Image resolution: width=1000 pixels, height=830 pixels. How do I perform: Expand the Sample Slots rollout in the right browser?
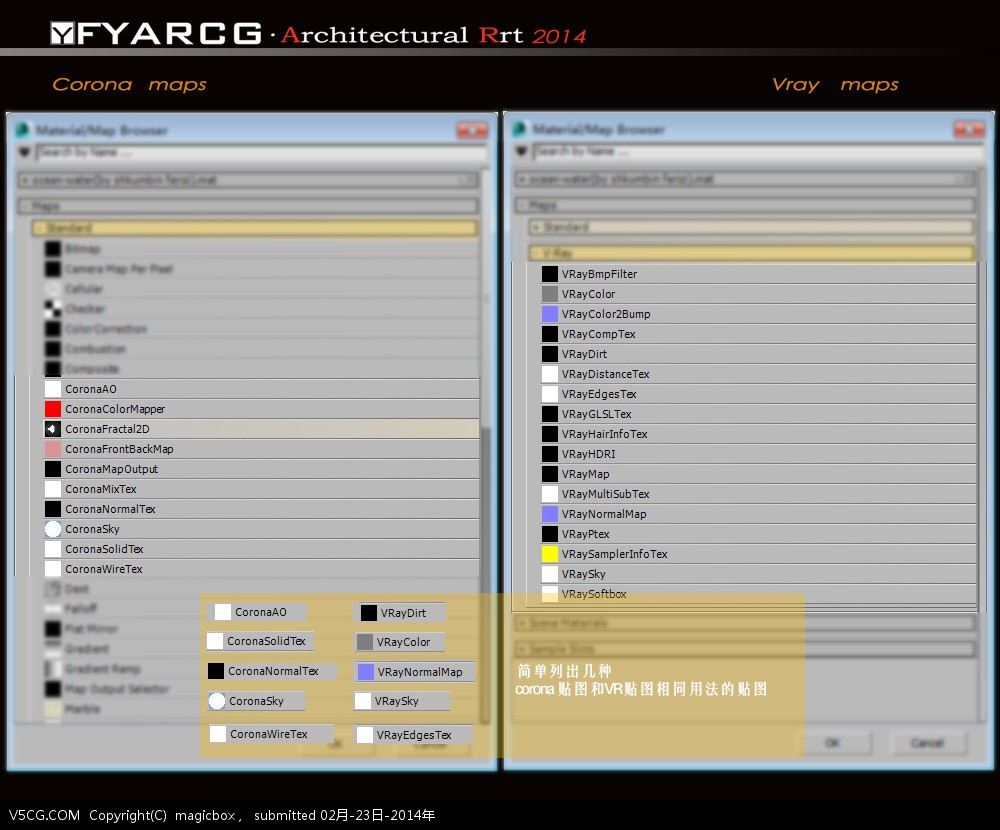[745, 649]
